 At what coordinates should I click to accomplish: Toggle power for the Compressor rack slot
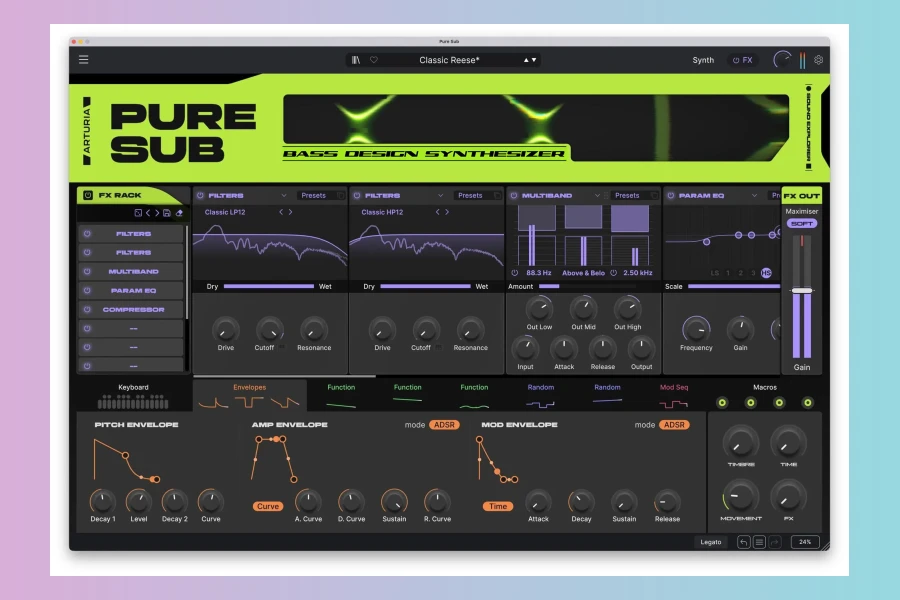point(87,309)
